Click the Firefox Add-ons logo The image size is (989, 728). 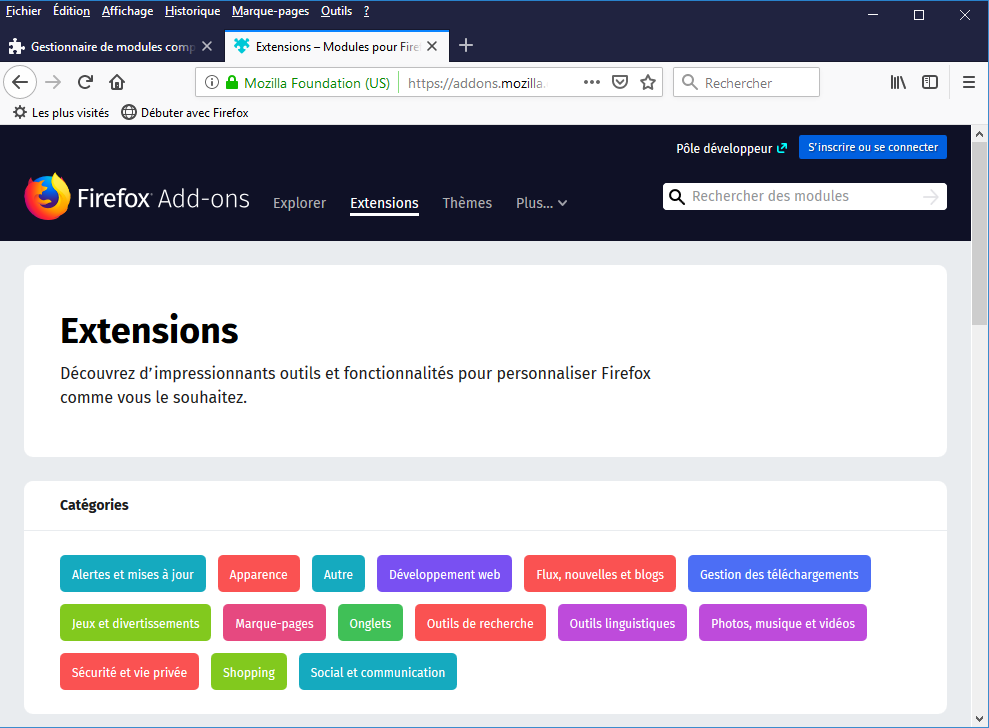point(137,197)
